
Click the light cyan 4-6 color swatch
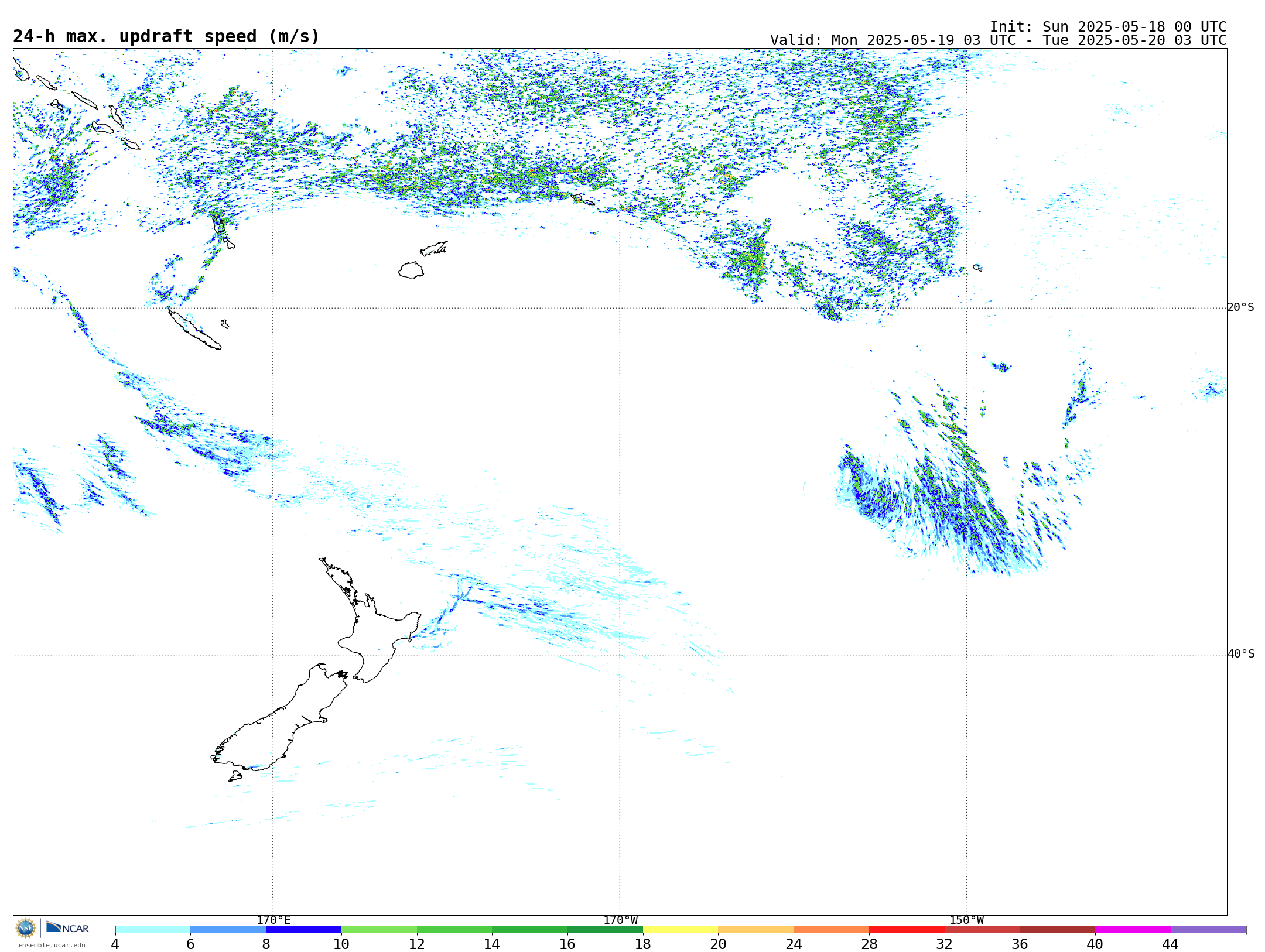[x=153, y=929]
